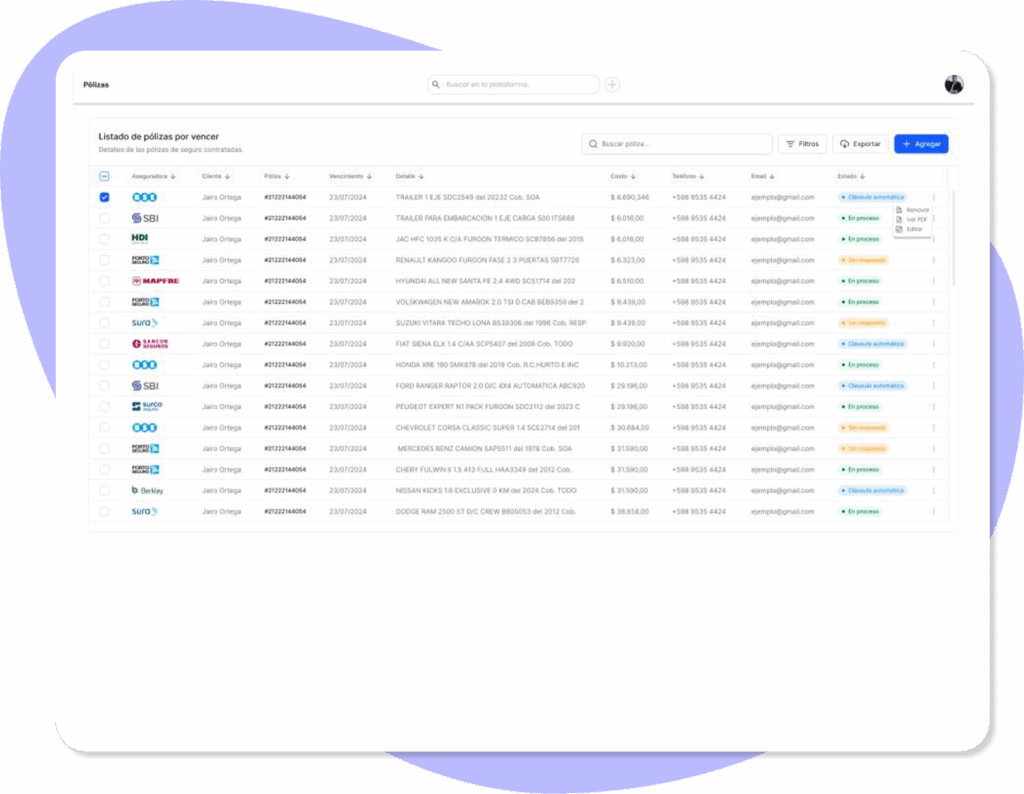Click the plus circle beside the top search
The height and width of the screenshot is (794, 1024).
pyautogui.click(x=612, y=85)
